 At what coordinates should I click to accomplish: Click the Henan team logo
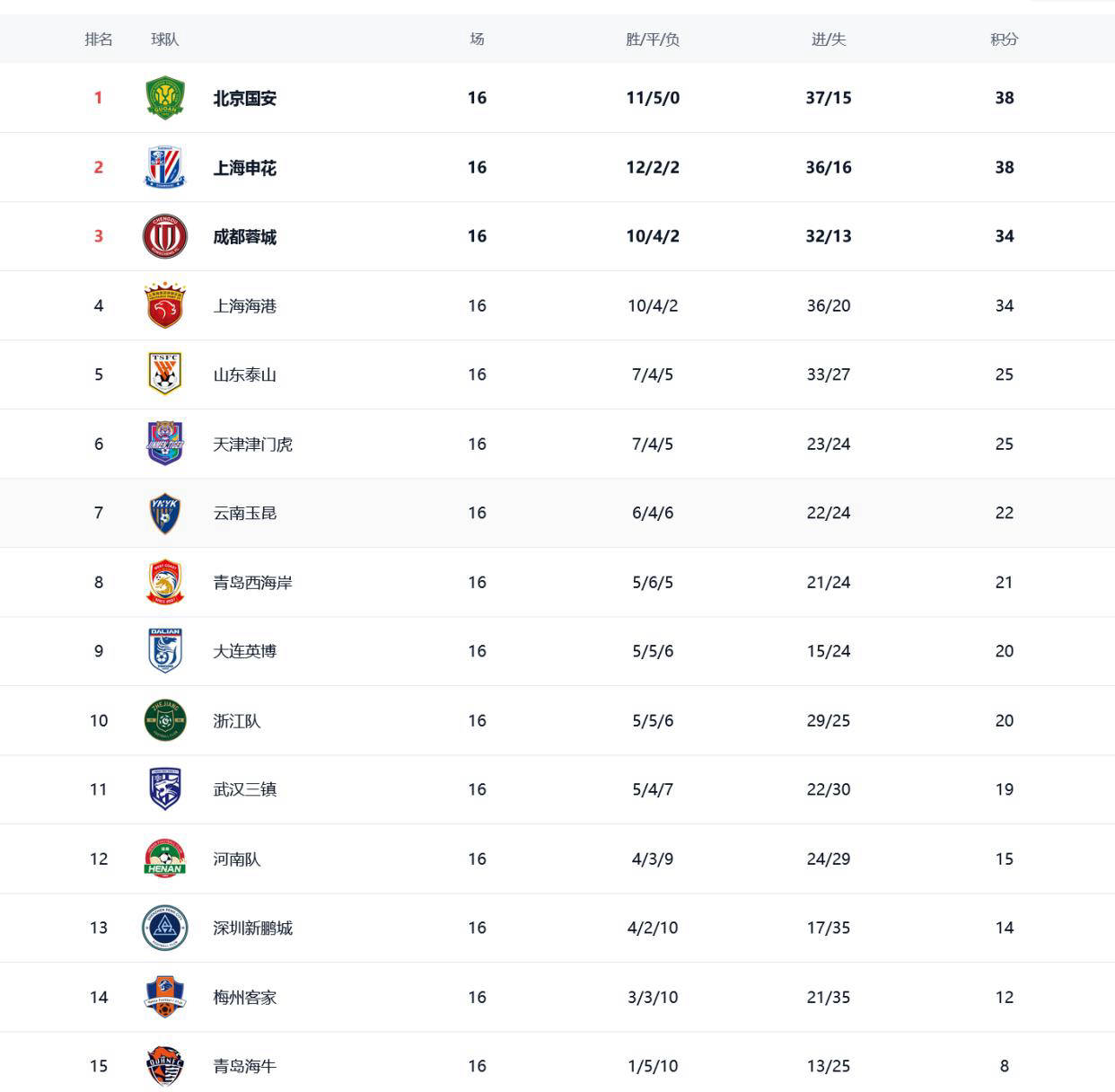165,859
